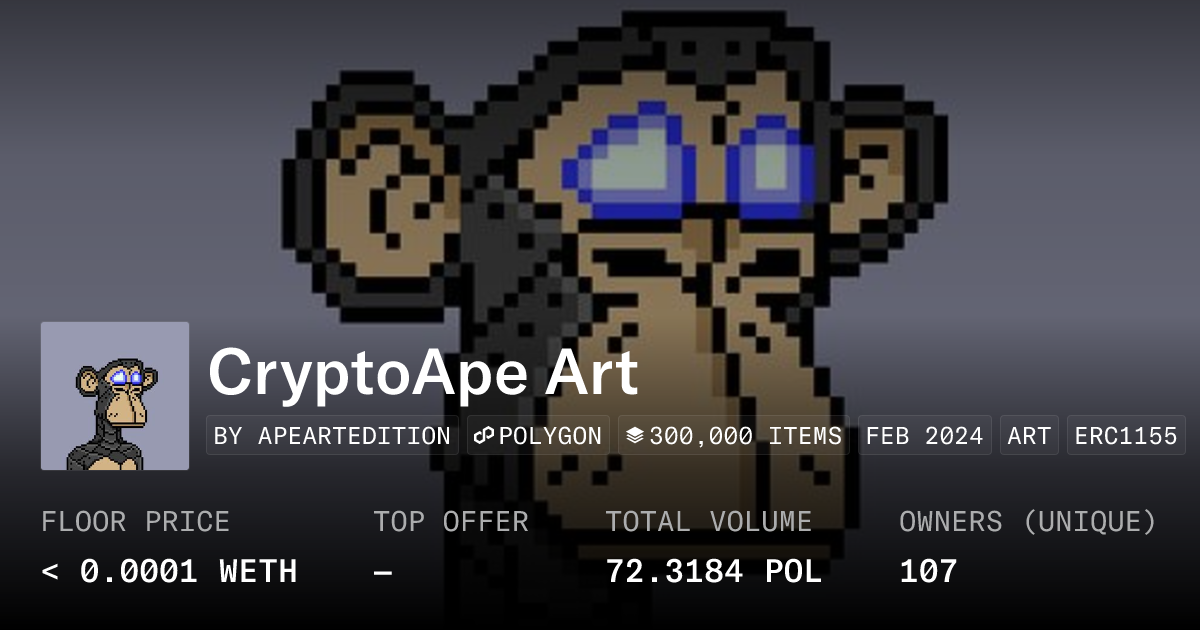Click the ART category badge
Image resolution: width=1200 pixels, height=630 pixels.
(1029, 436)
